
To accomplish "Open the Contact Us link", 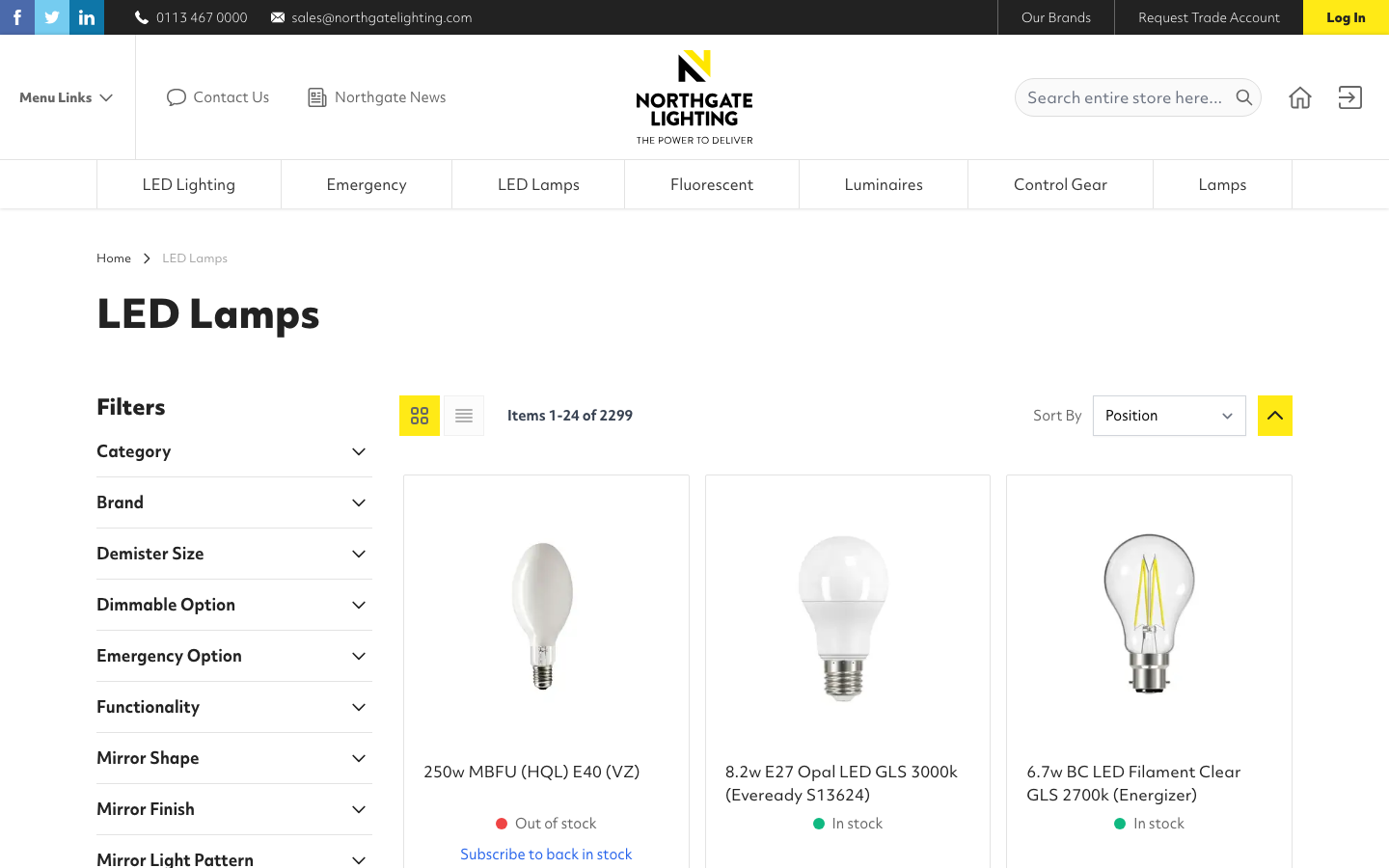I will coord(218,97).
